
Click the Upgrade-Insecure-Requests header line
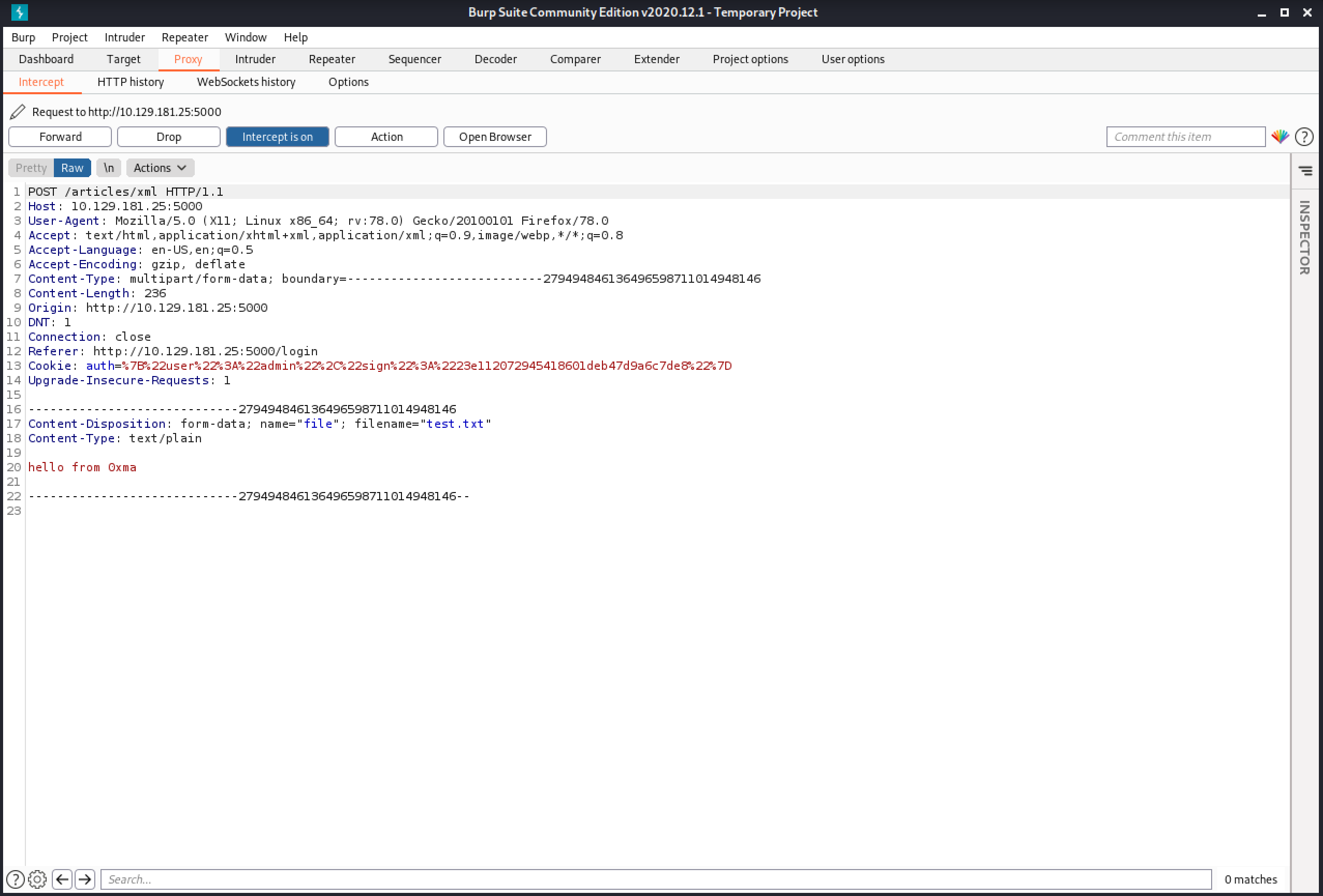(129, 380)
